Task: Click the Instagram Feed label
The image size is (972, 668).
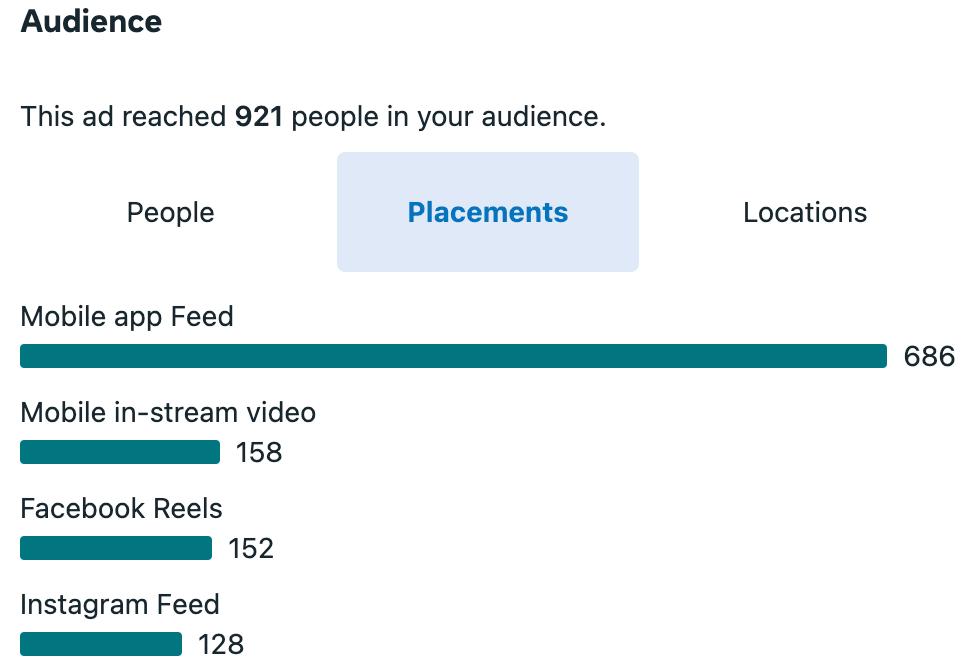Action: tap(119, 604)
